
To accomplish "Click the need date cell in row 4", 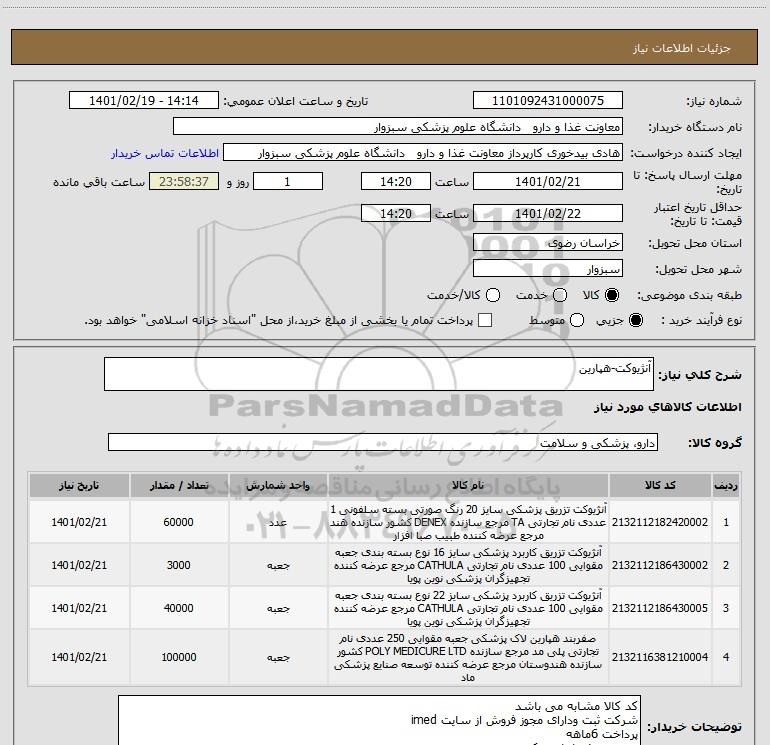I will (x=79, y=657).
